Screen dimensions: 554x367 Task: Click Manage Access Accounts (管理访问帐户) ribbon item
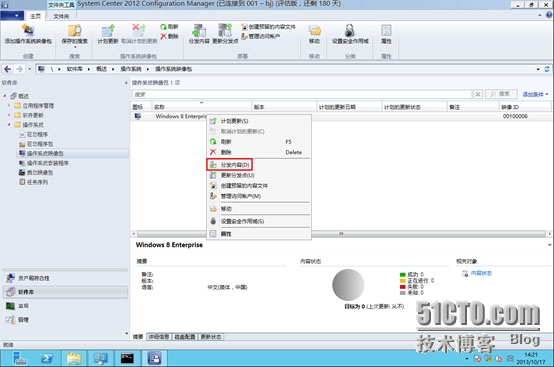261,36
